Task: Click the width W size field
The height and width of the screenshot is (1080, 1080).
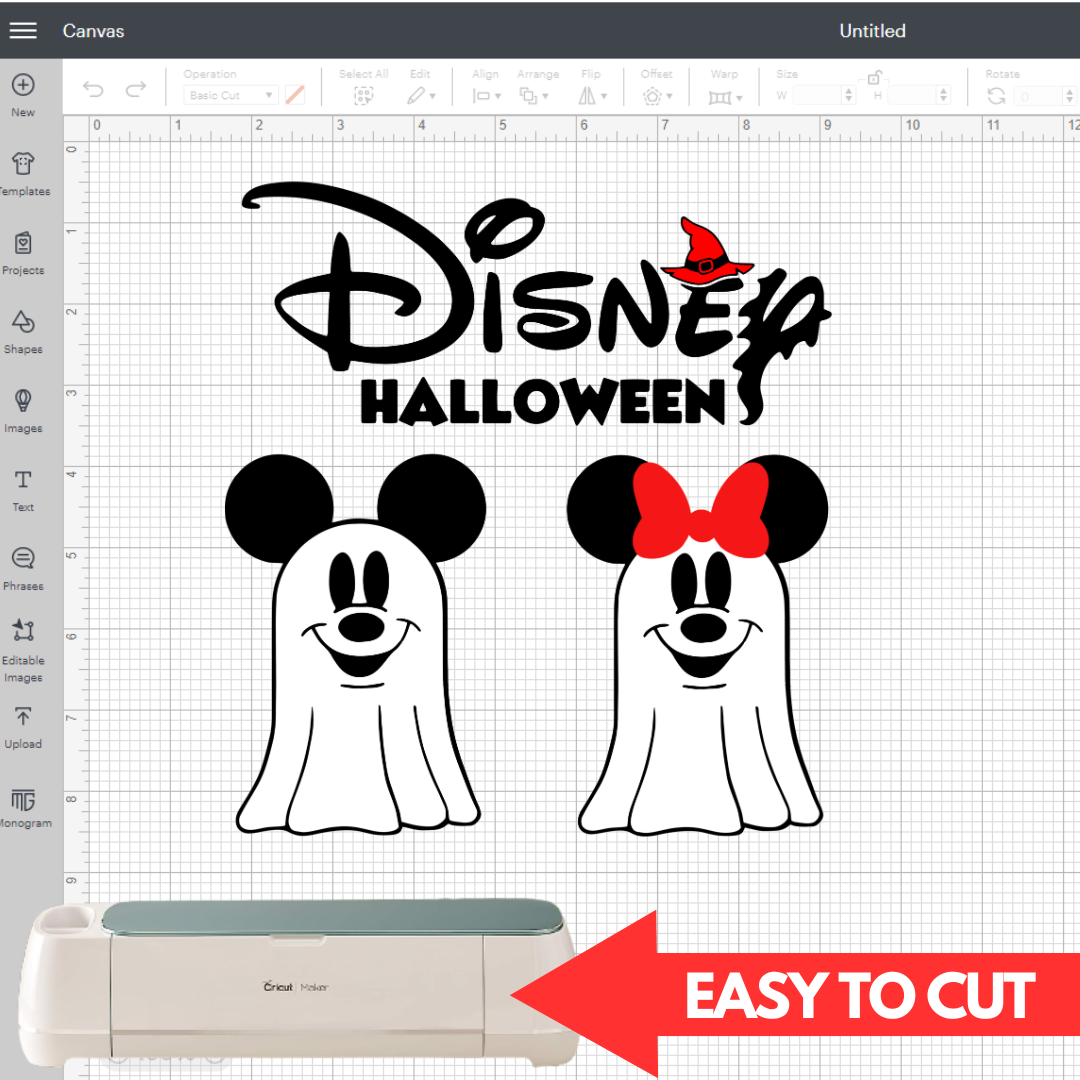Action: coord(818,95)
